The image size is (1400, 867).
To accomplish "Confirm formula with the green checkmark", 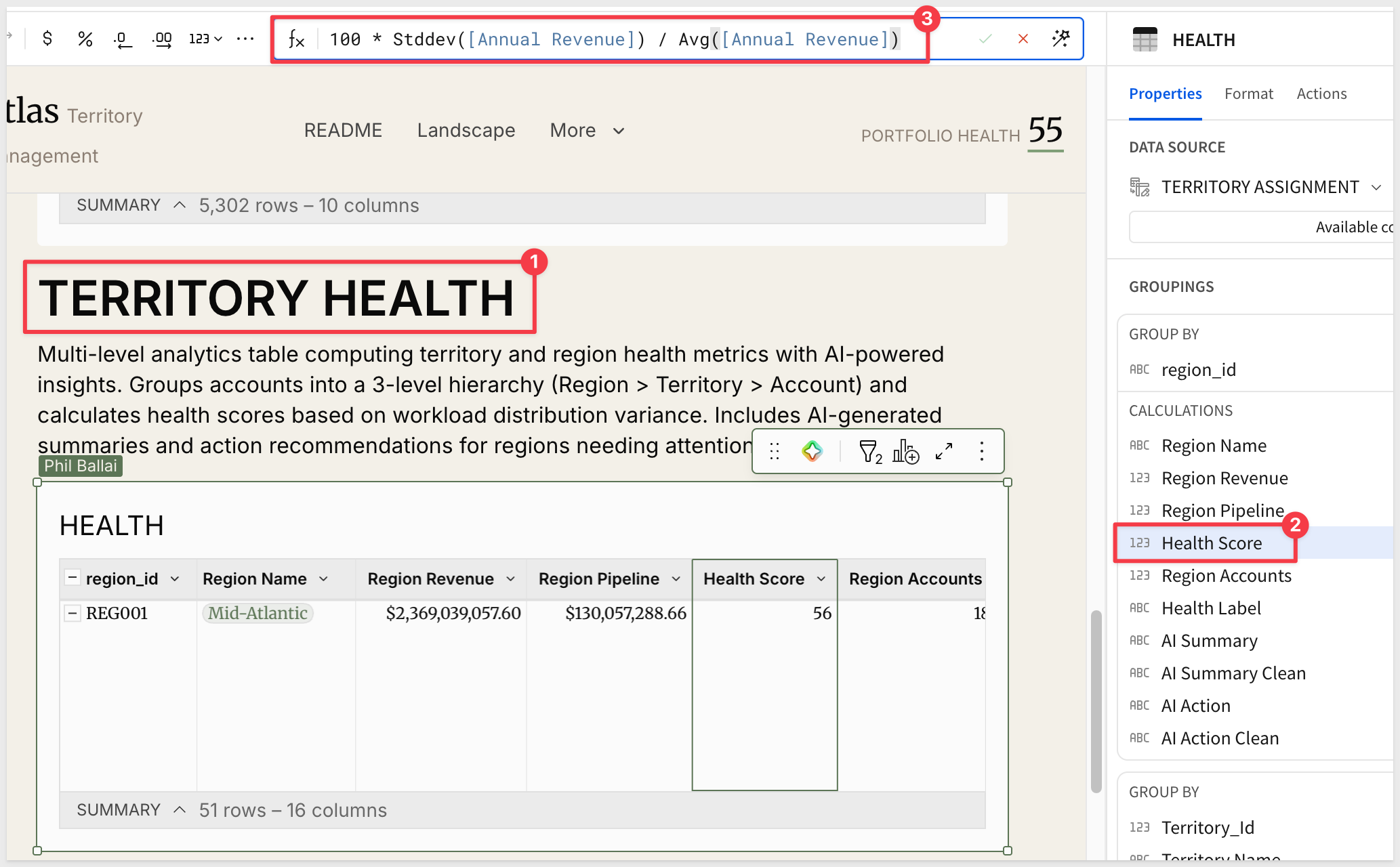I will tap(985, 39).
